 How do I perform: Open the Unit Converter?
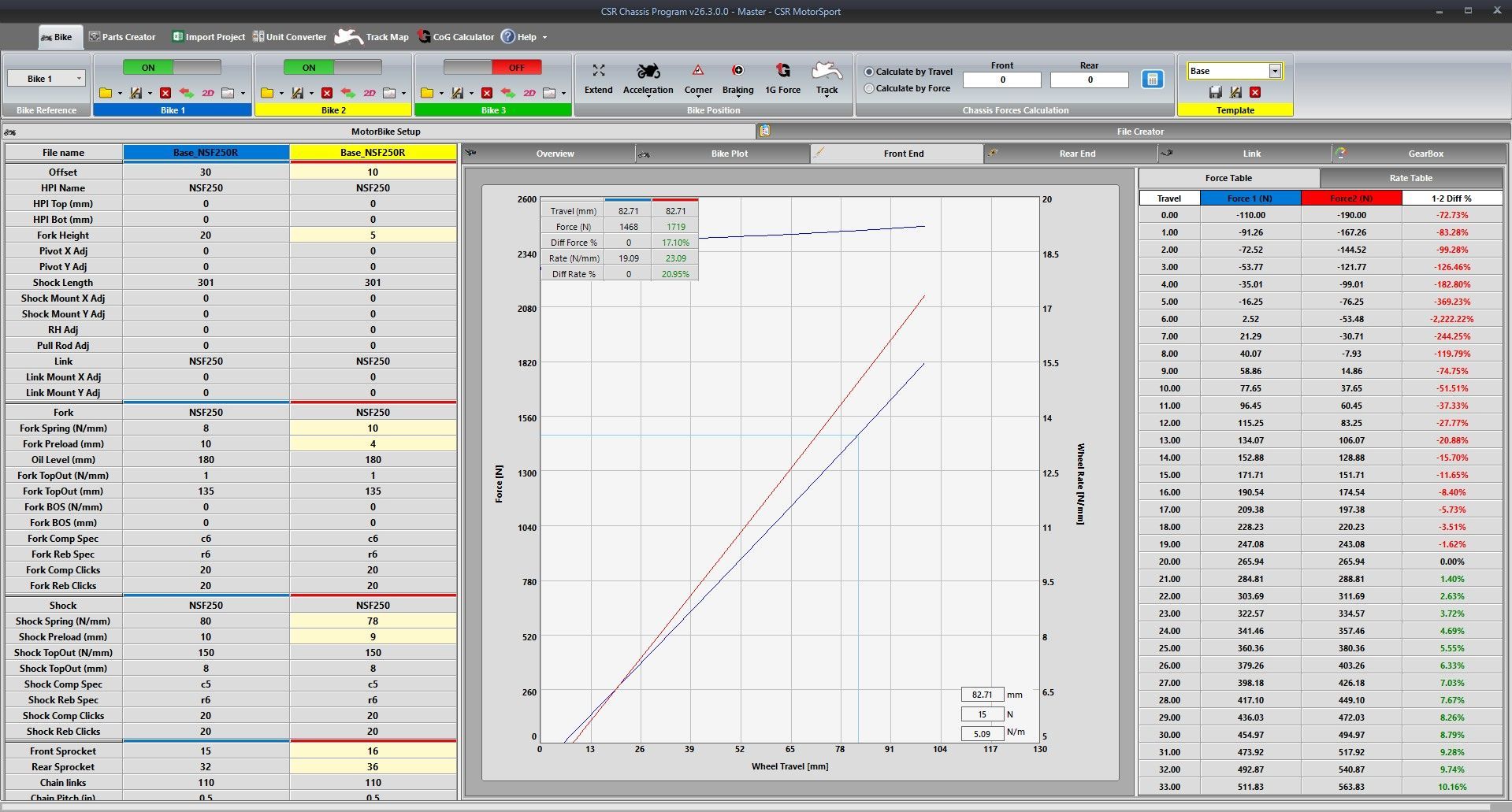(288, 37)
